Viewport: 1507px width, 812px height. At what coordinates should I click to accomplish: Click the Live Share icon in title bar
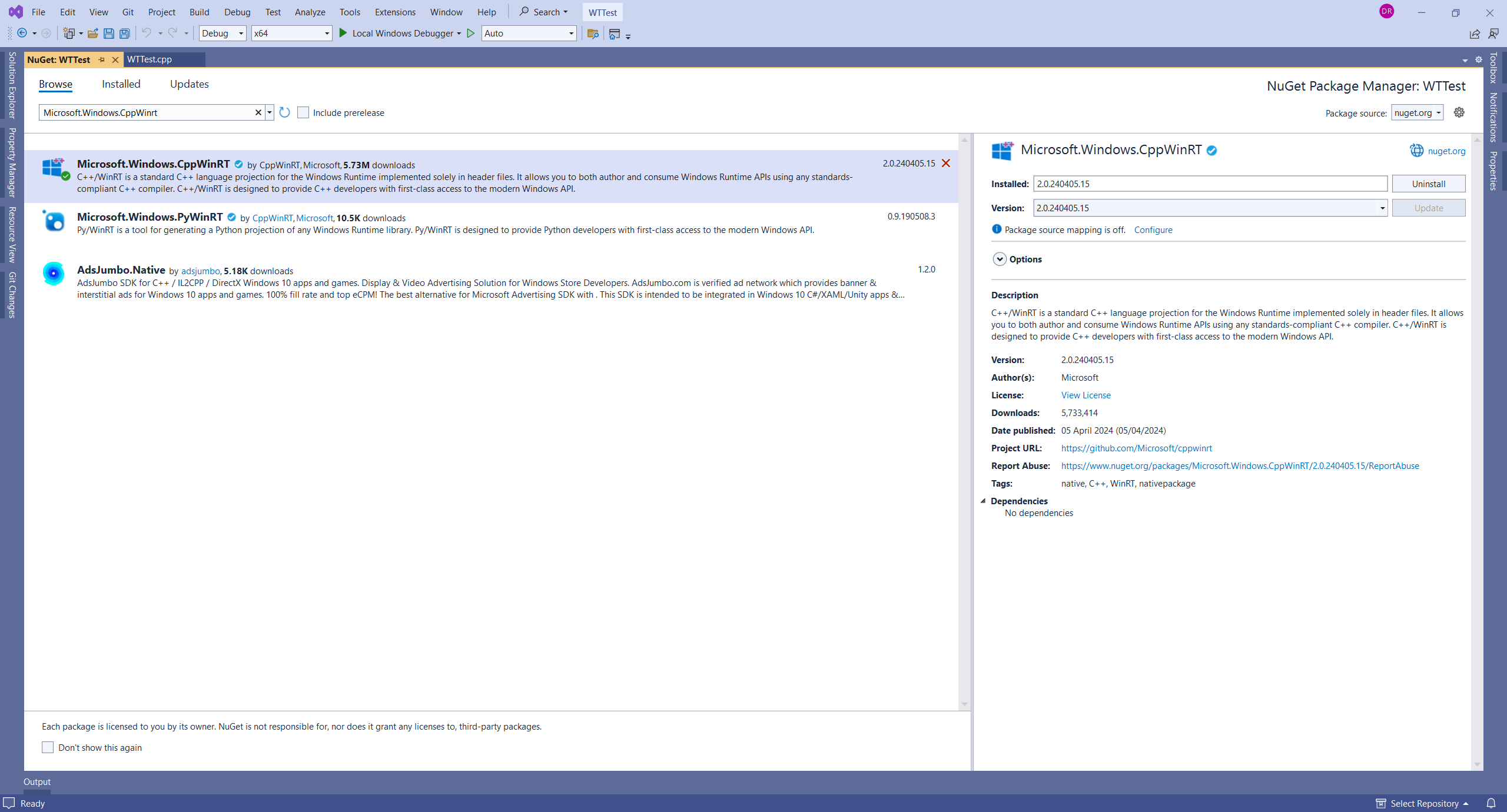point(1475,34)
